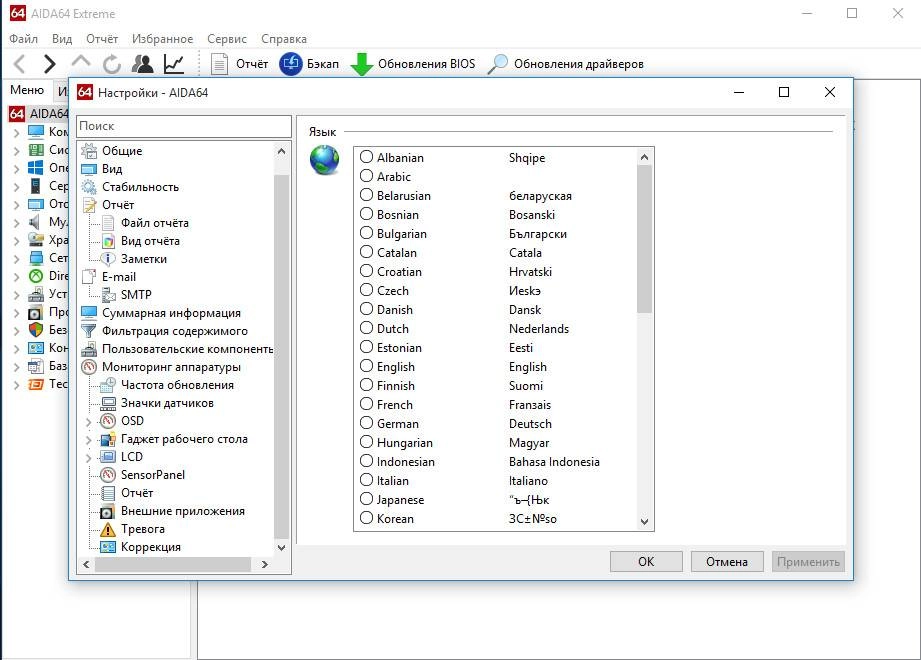The image size is (921, 660).
Task: Maximize the Настройки dialog window
Action: [784, 92]
